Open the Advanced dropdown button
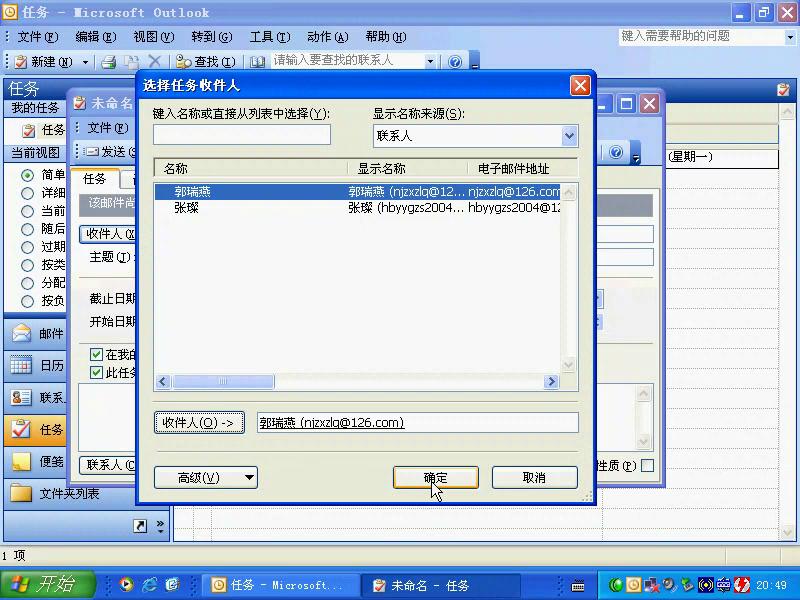This screenshot has width=800, height=600. [206, 478]
